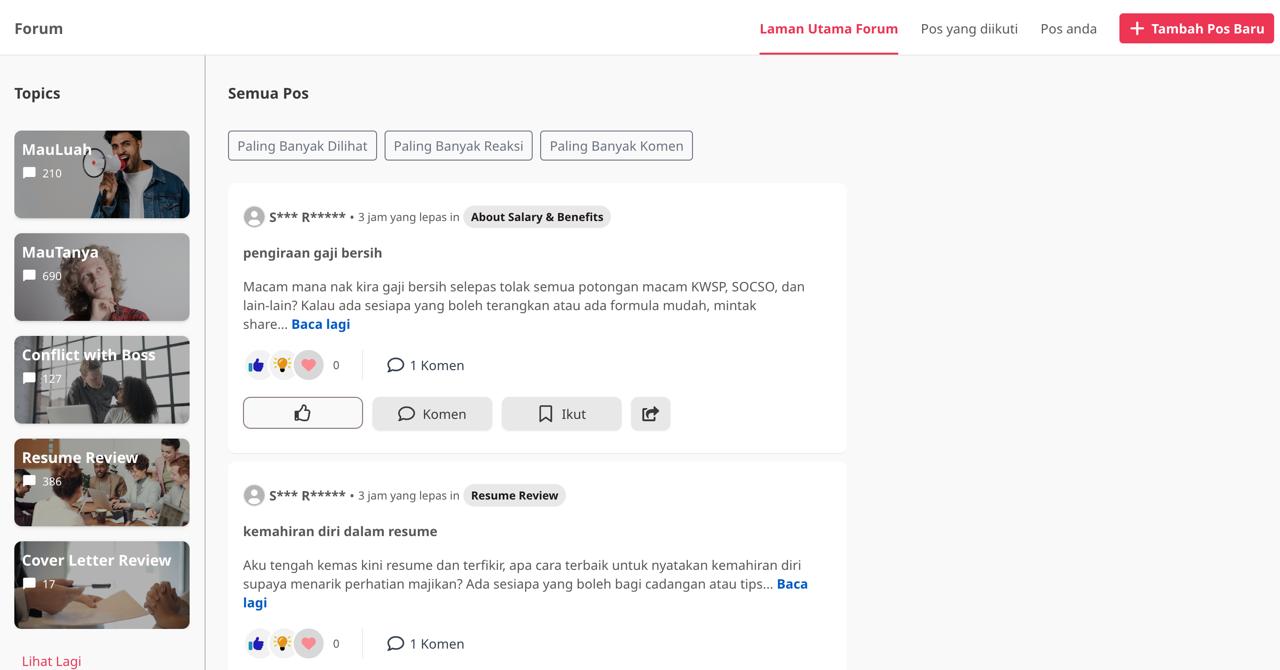Follow first post with Ikut button
The height and width of the screenshot is (670, 1280).
pos(561,413)
